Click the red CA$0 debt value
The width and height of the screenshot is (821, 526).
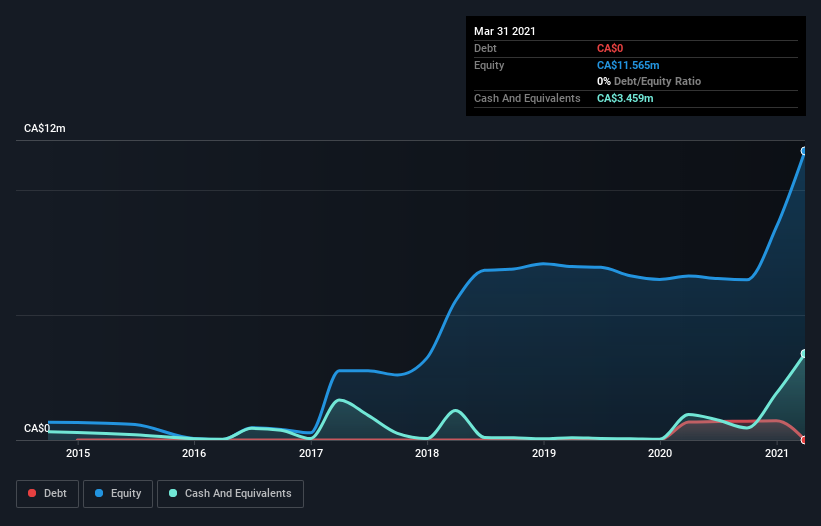pyautogui.click(x=610, y=49)
